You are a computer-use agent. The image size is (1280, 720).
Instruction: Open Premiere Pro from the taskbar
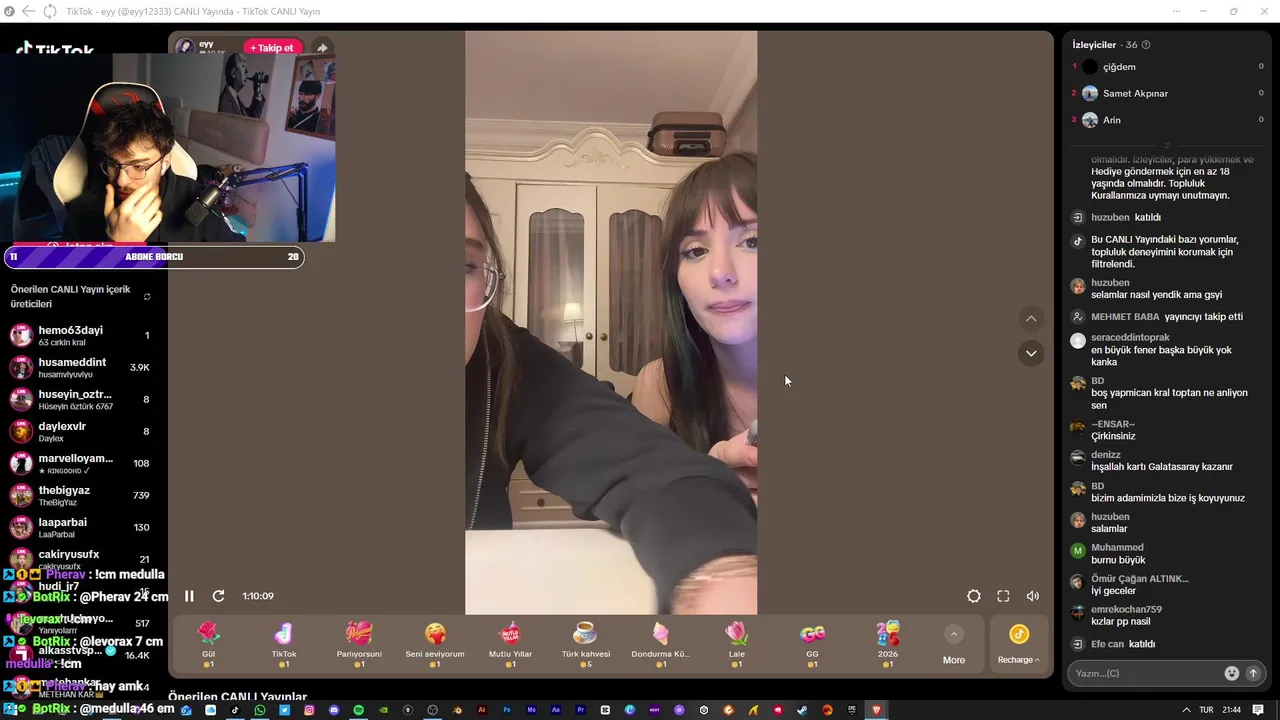[581, 710]
